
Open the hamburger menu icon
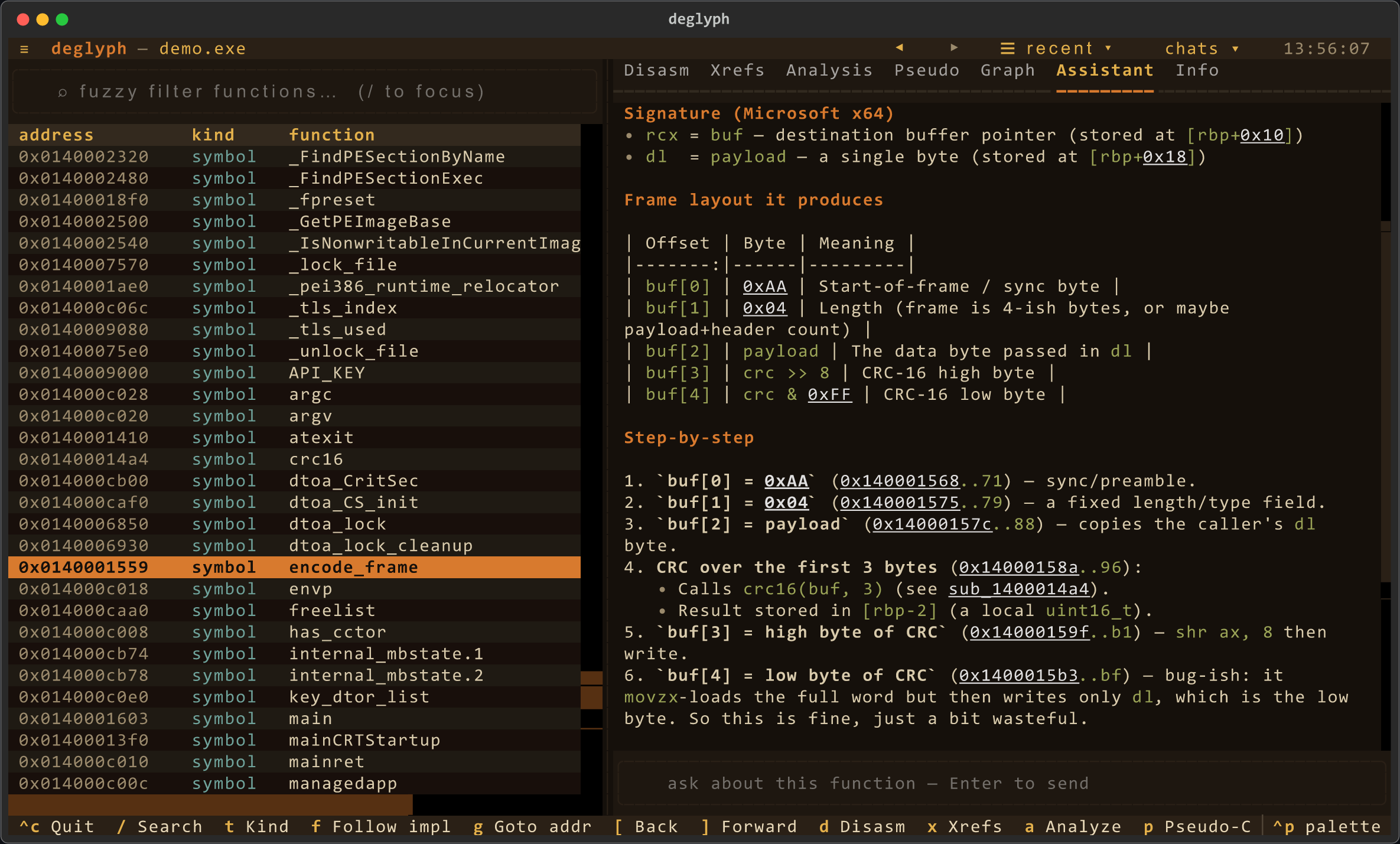24,49
